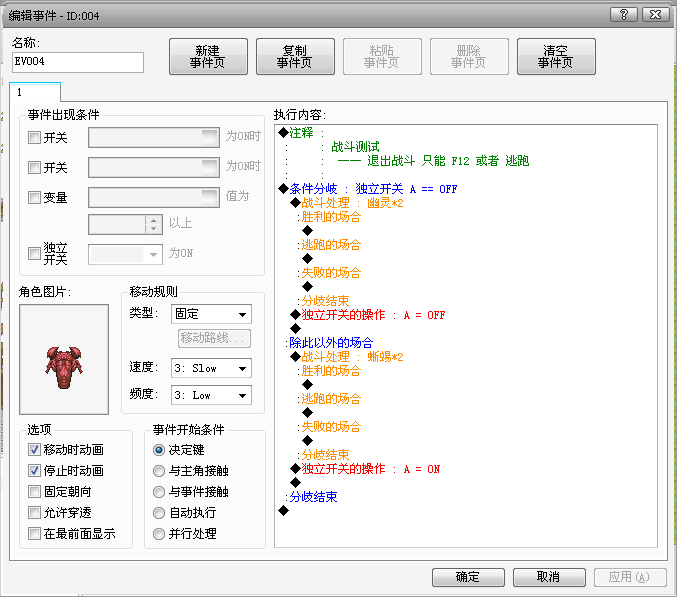The width and height of the screenshot is (677, 597).
Task: Click the help question mark button
Action: 623,15
